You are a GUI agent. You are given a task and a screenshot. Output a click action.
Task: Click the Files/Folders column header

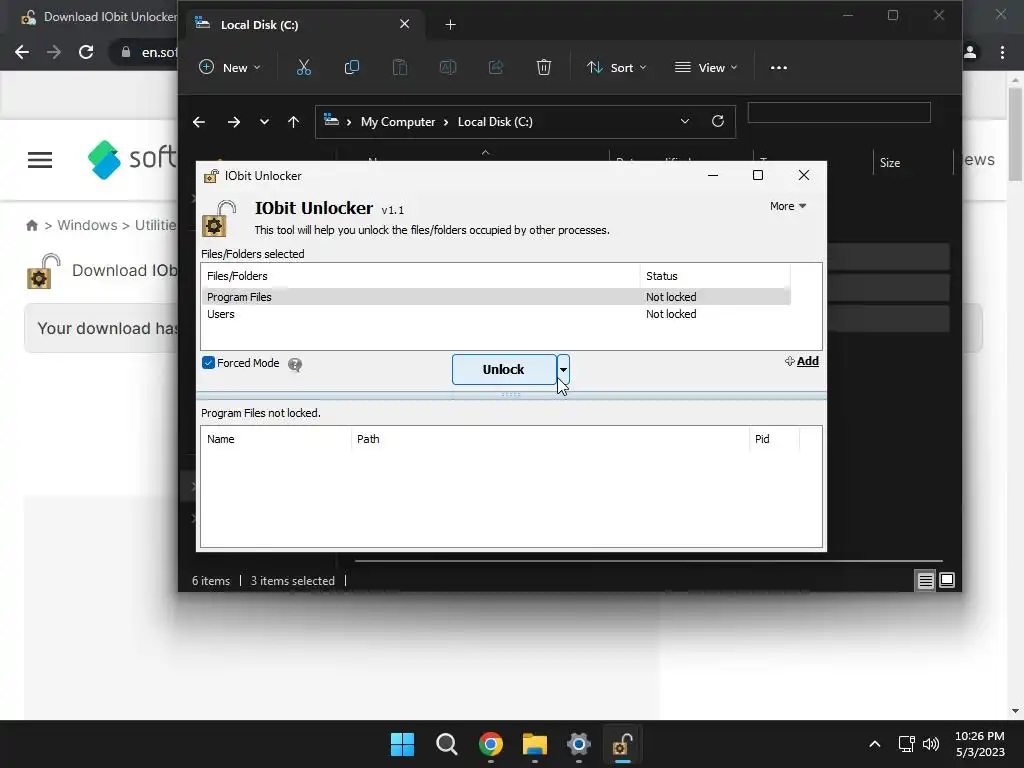click(421, 276)
